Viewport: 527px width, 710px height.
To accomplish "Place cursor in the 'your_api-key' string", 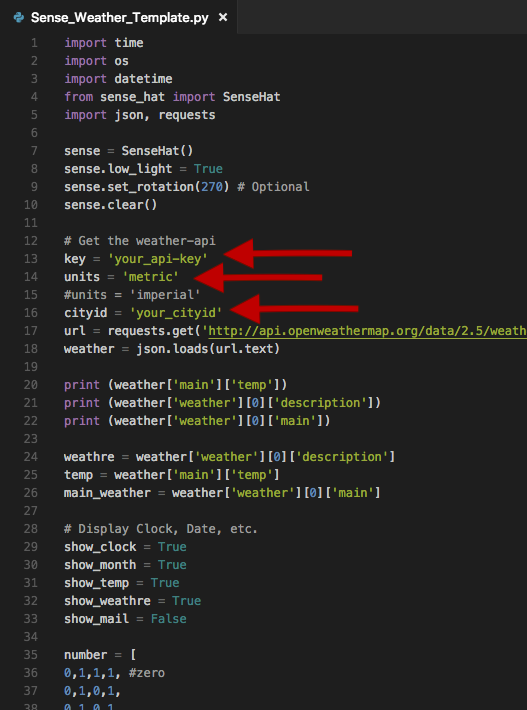I will 158,259.
